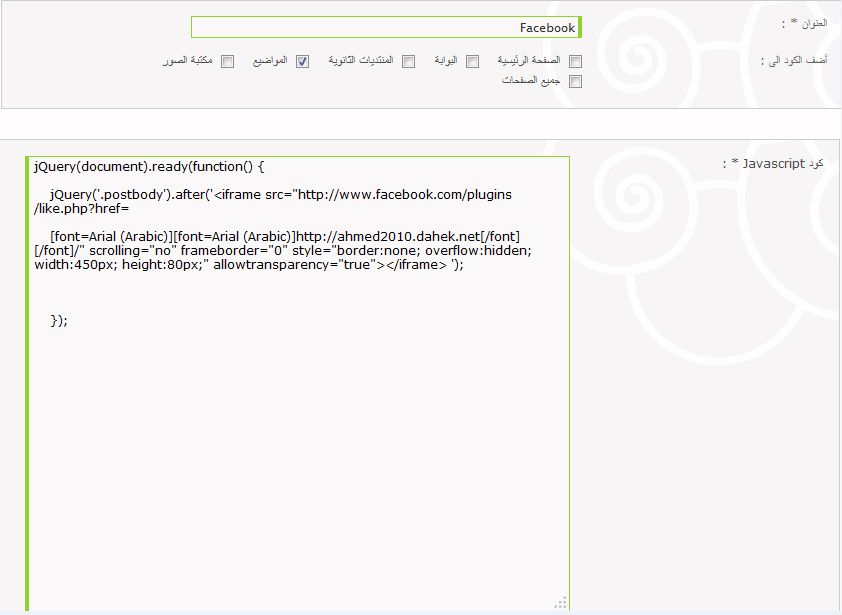Tick the مكتبة الصور checkbox
This screenshot has width=842, height=615.
(x=228, y=61)
